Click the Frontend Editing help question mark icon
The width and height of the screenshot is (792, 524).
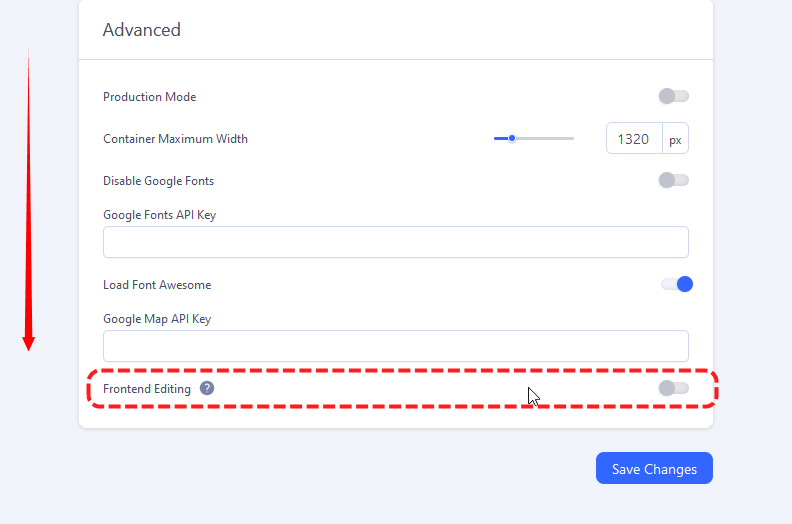click(207, 388)
